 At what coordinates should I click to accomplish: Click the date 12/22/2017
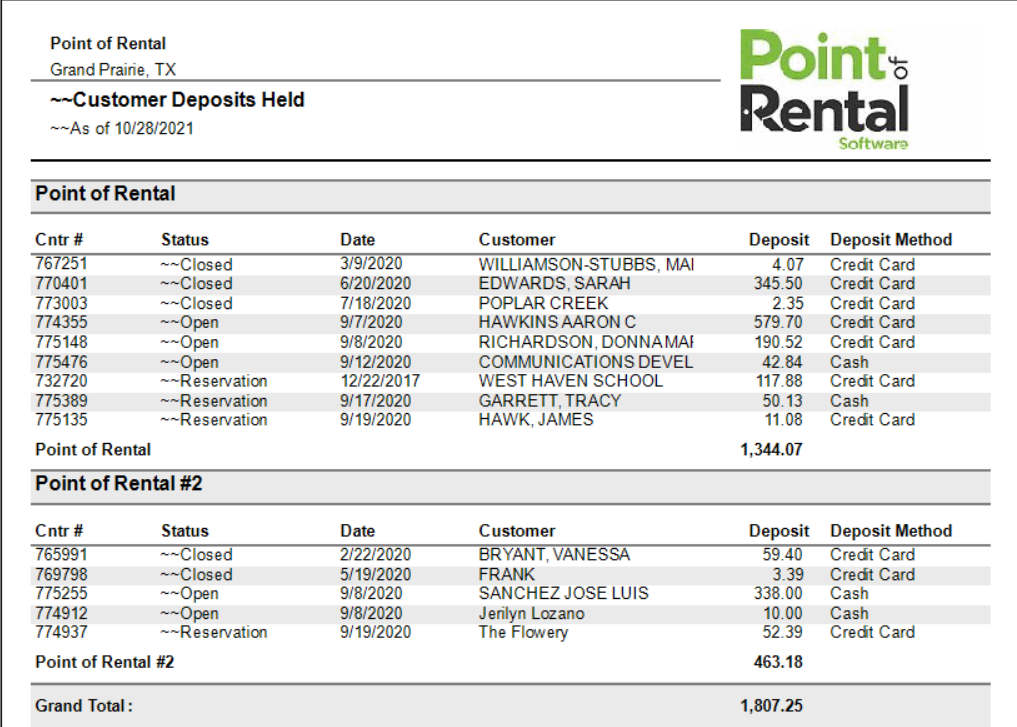tap(380, 381)
